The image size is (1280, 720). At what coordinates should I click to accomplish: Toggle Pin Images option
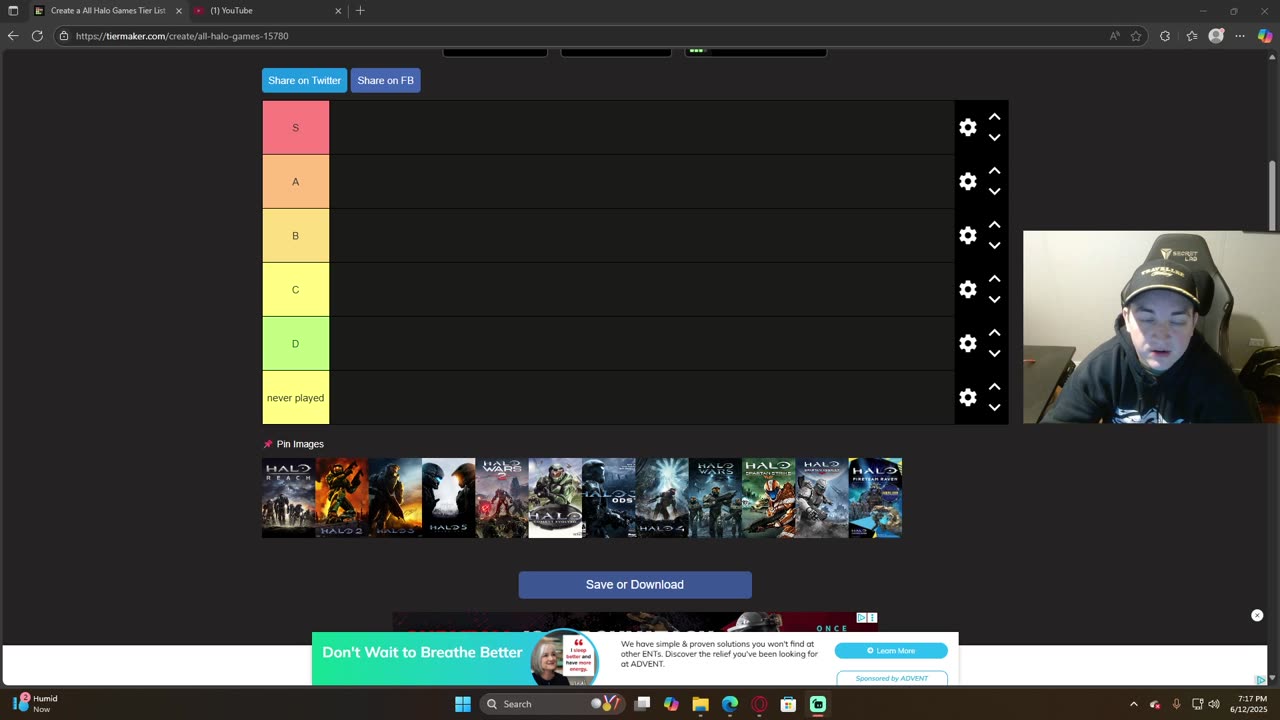click(294, 444)
